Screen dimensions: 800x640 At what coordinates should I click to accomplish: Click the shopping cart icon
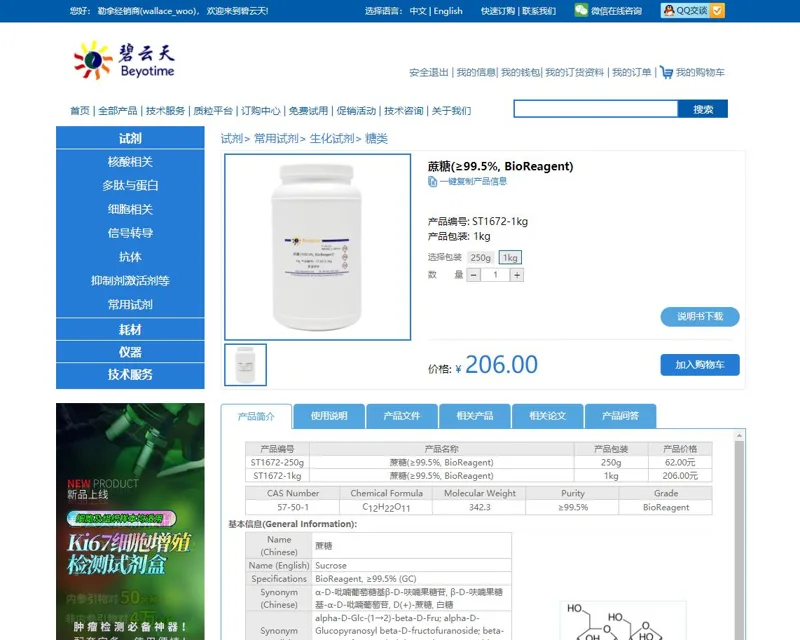[666, 72]
